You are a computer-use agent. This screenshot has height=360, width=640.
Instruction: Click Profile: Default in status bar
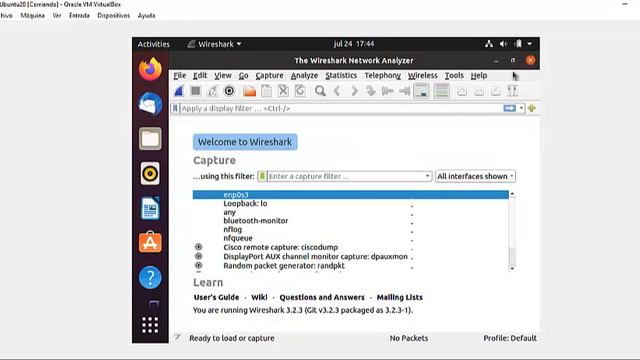click(510, 338)
